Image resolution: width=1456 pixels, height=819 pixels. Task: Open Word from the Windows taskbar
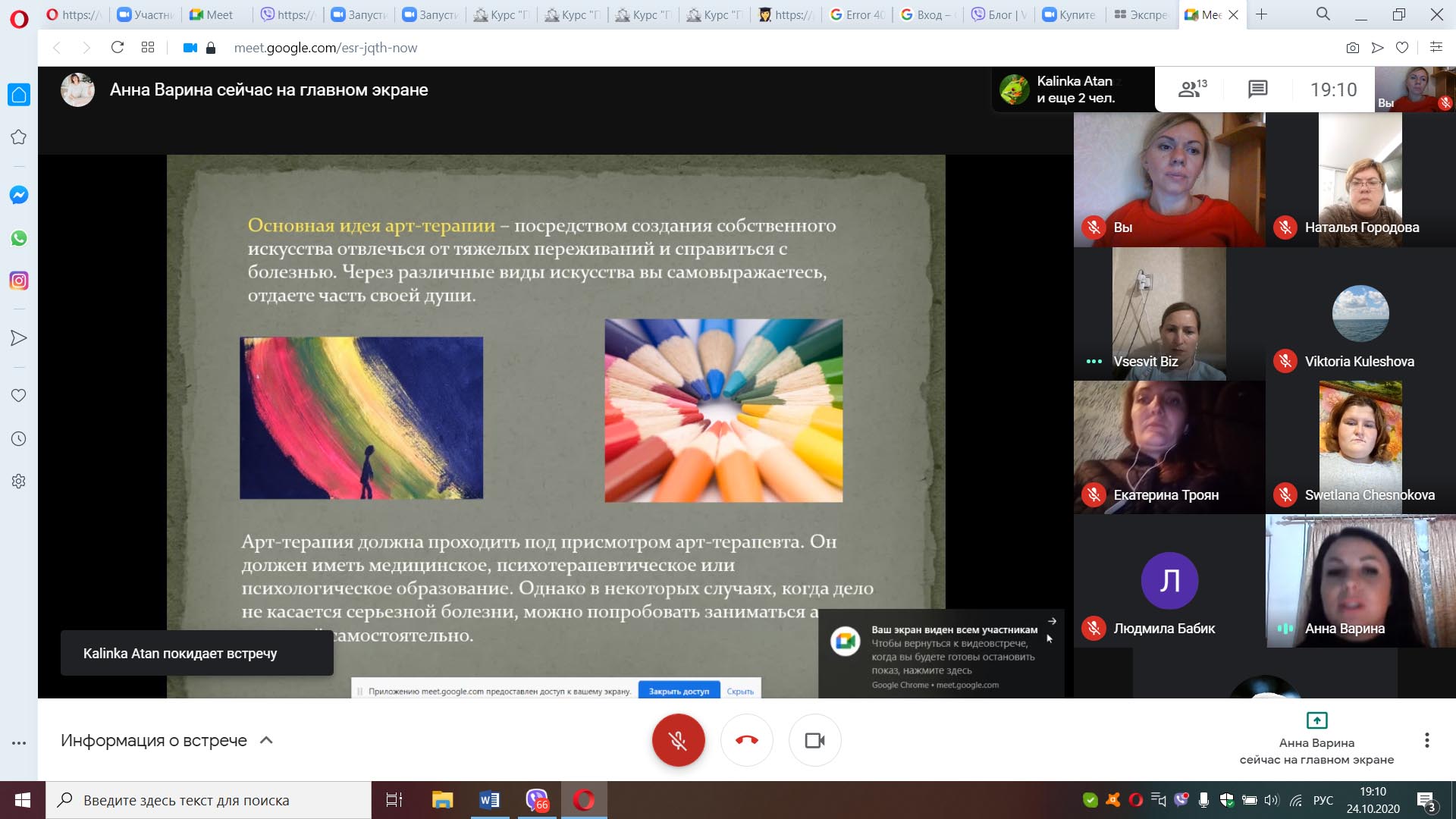pyautogui.click(x=489, y=800)
